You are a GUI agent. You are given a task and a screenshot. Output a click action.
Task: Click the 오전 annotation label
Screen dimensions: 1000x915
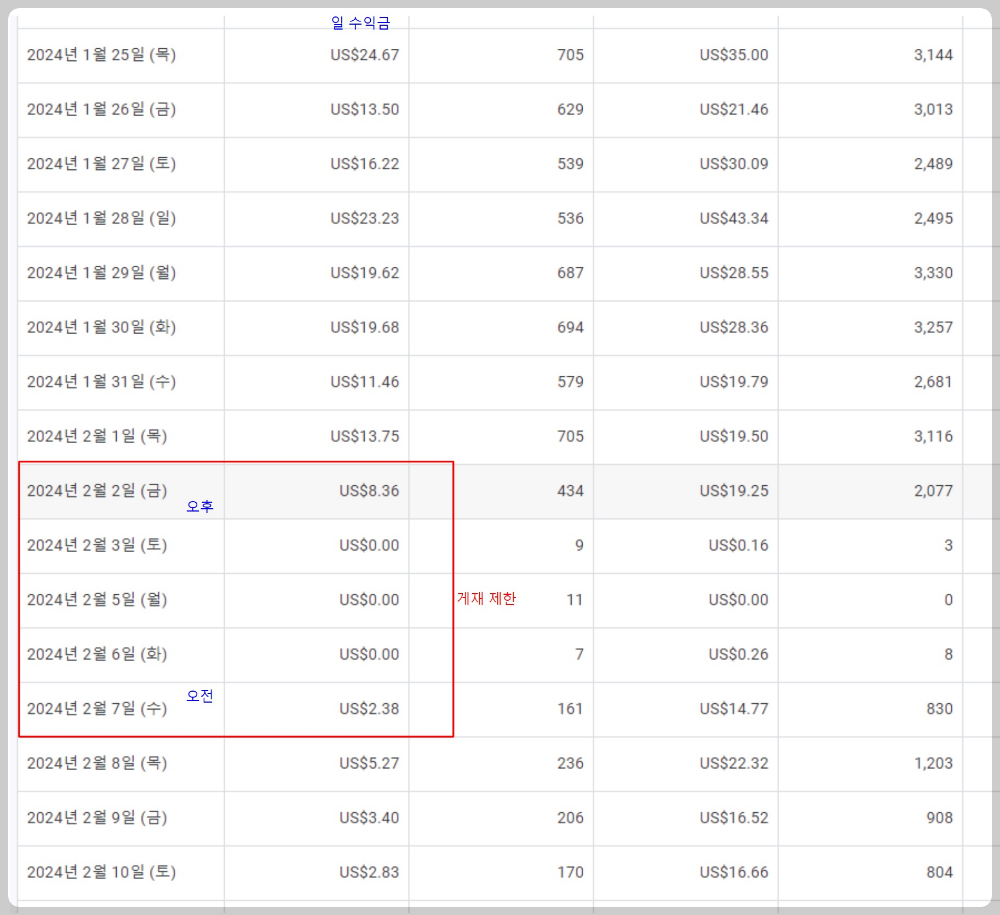point(199,696)
